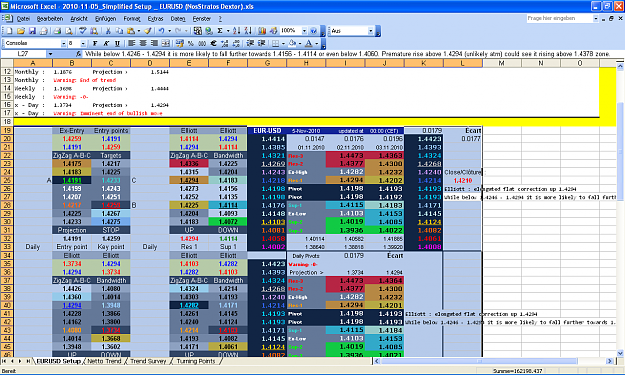Open the Ansicht menu
The height and width of the screenshot is (375, 625).
tap(79, 19)
